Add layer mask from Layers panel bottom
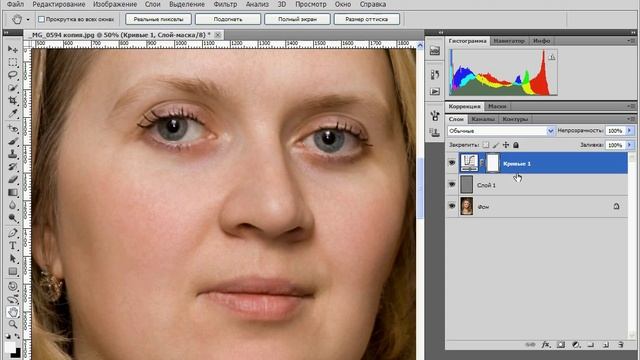The height and width of the screenshot is (360, 640). tap(561, 345)
